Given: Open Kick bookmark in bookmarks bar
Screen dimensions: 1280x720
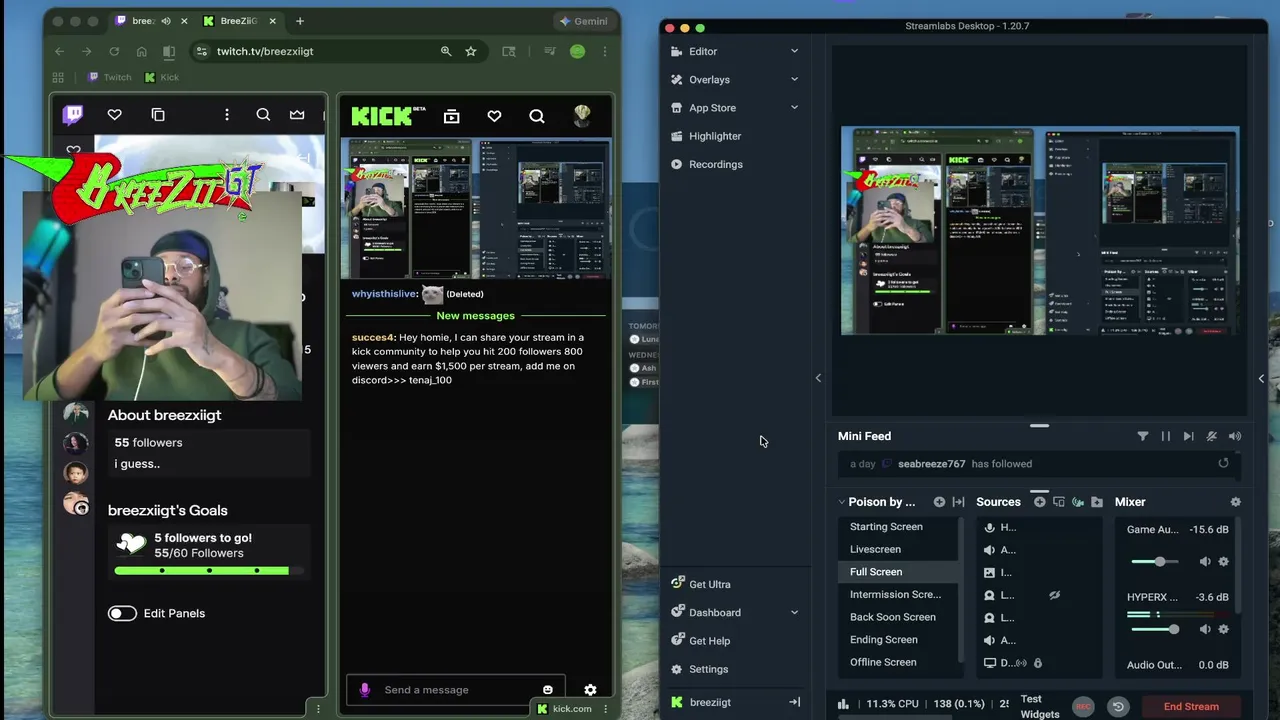Looking at the screenshot, I should [x=161, y=77].
